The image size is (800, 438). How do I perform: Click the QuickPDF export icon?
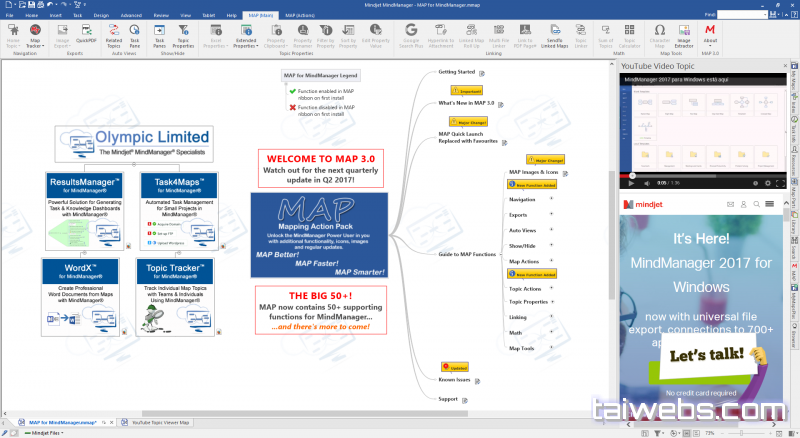pos(85,33)
